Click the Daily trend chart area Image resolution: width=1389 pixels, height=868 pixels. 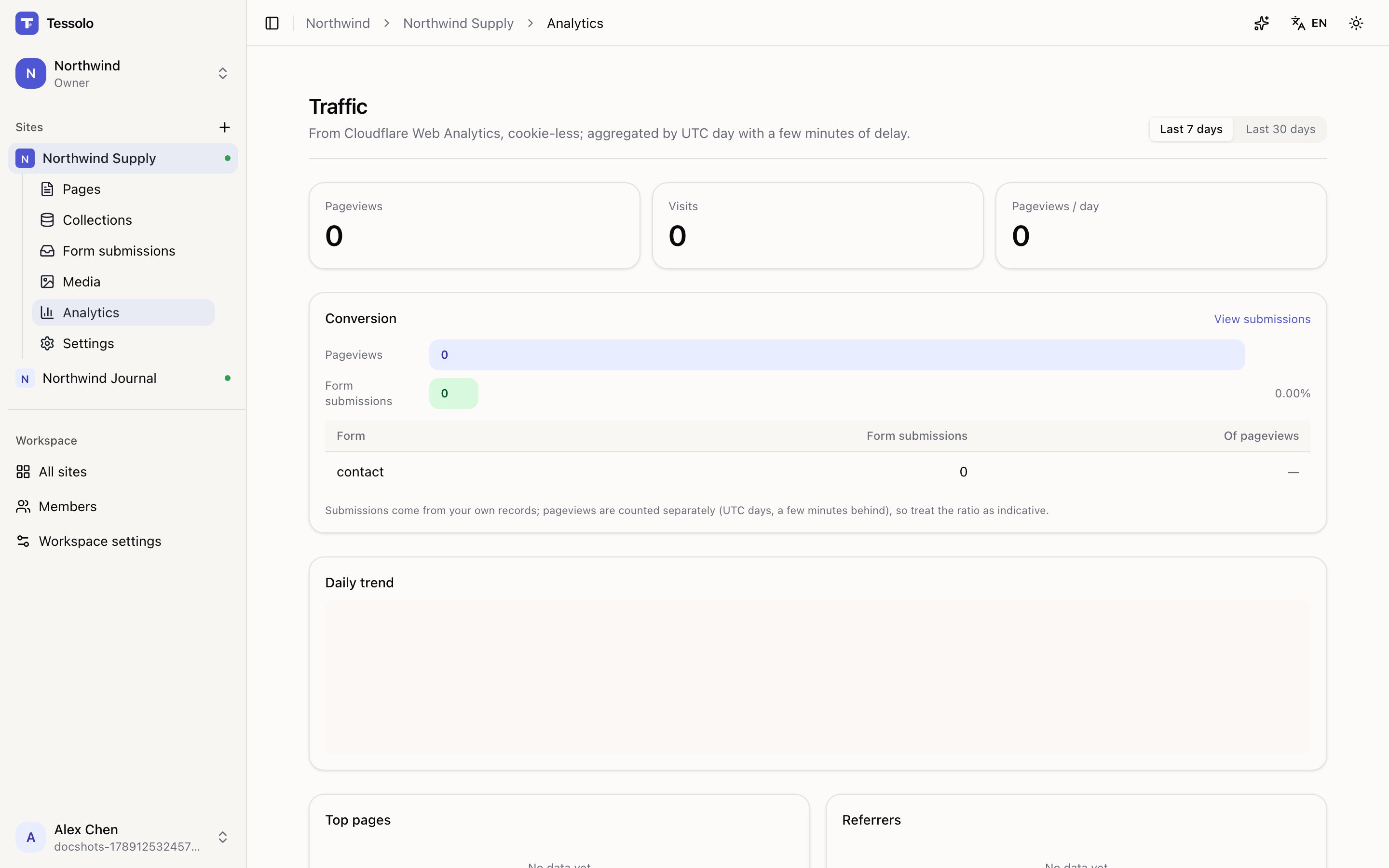click(817, 677)
